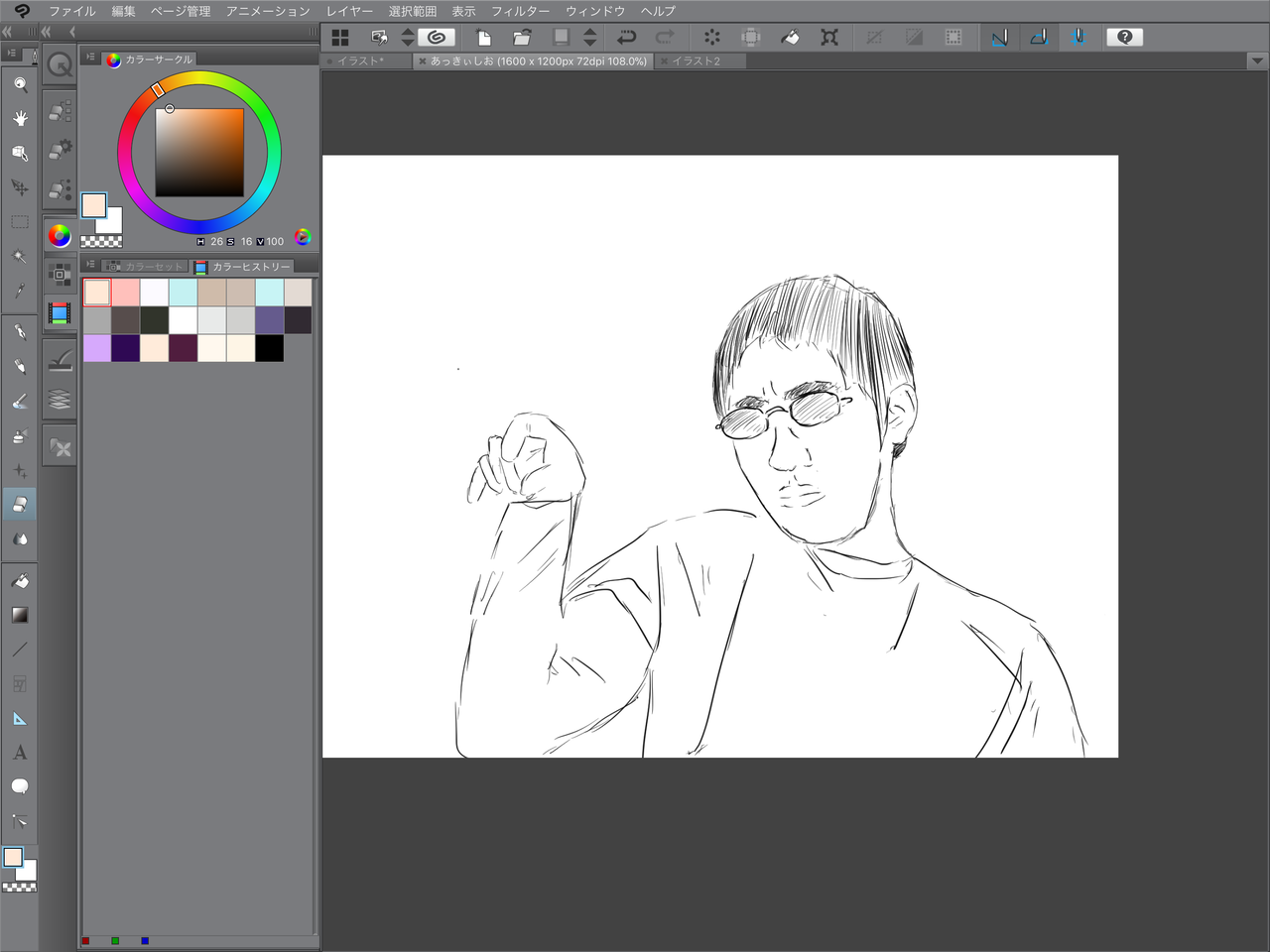The width and height of the screenshot is (1270, 952).
Task: Click the Undo arrow in toolbar
Action: (627, 38)
